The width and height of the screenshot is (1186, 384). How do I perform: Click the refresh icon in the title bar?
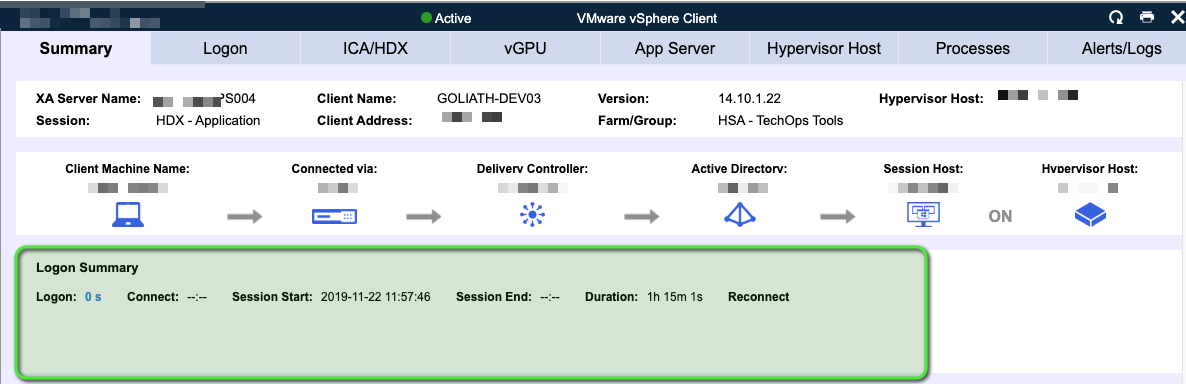1115,17
